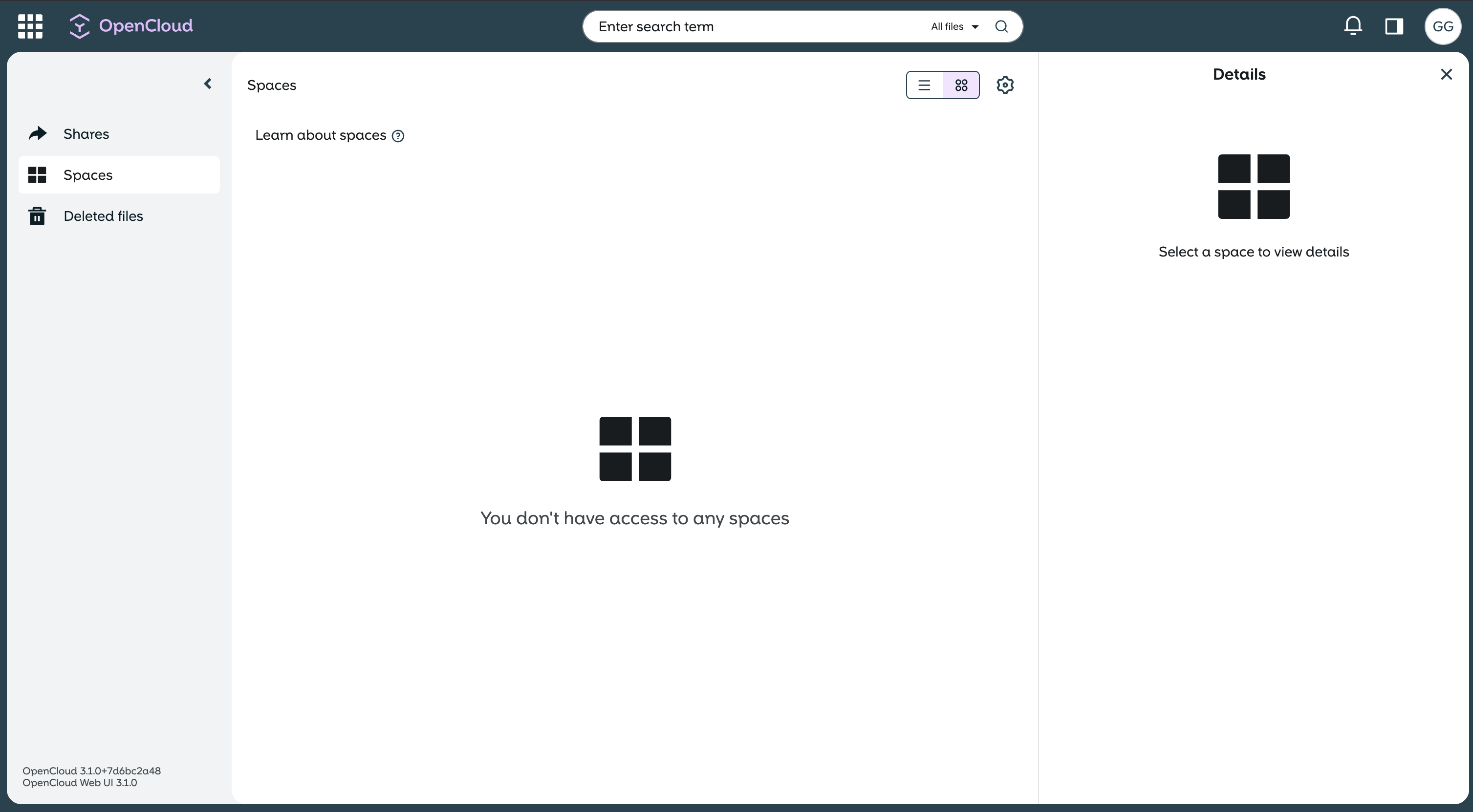
Task: Click the Learn about spaces help icon
Action: point(398,136)
